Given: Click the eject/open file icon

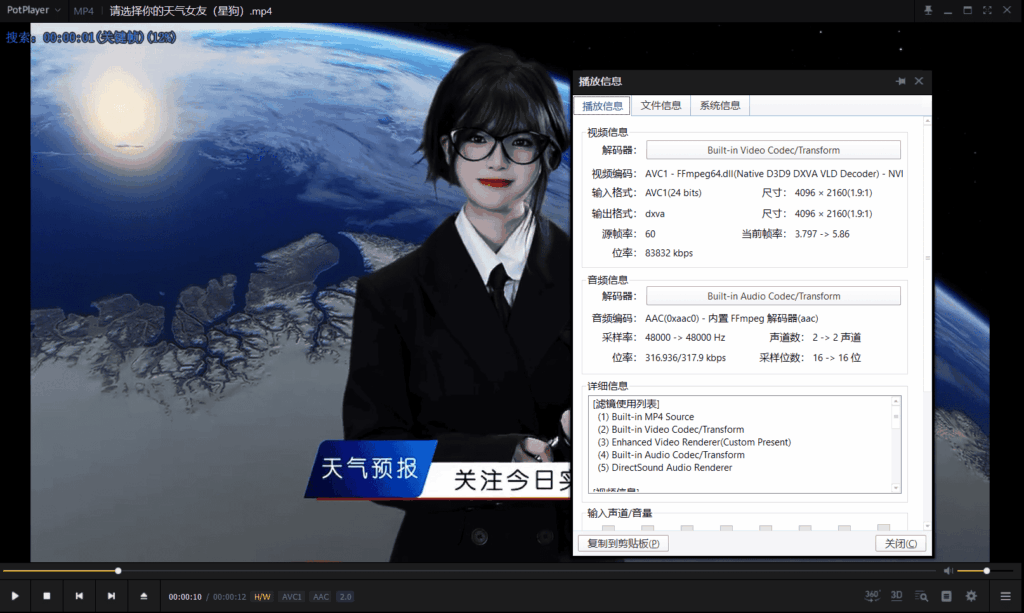Looking at the screenshot, I should (x=143, y=596).
